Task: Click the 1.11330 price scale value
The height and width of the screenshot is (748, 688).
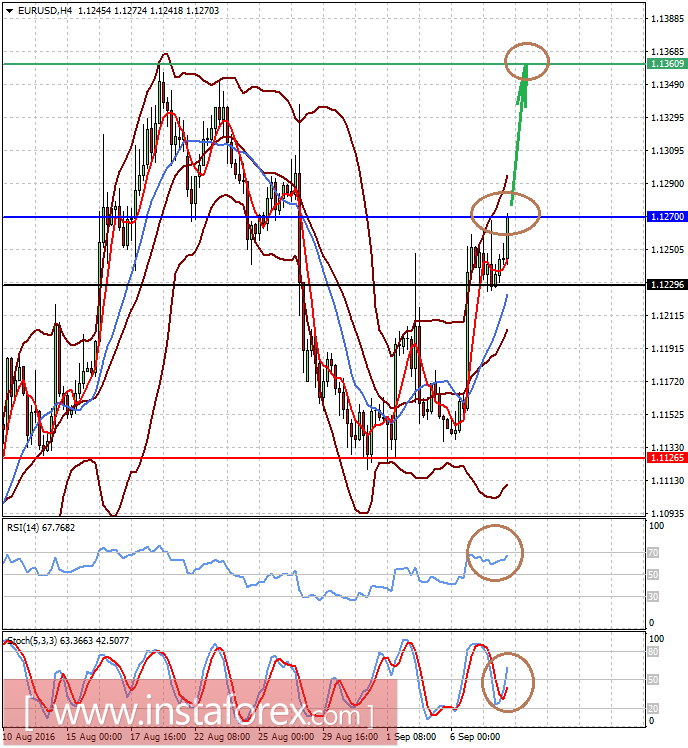Action: [667, 447]
